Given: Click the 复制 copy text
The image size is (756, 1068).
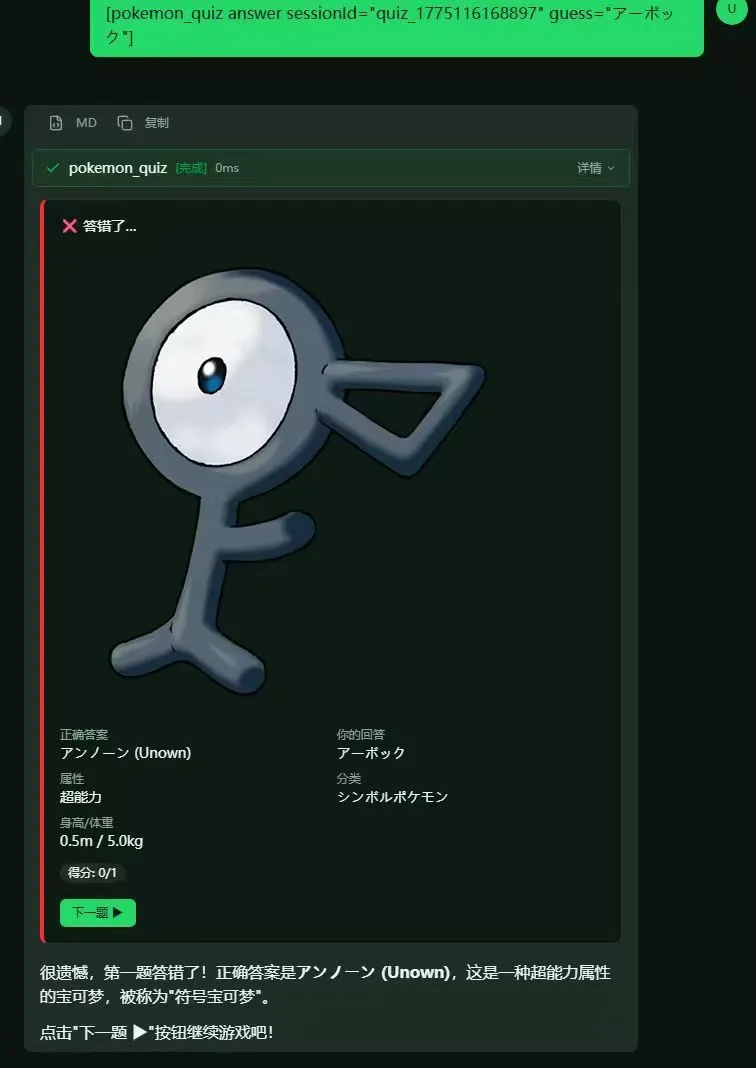Looking at the screenshot, I should (157, 123).
